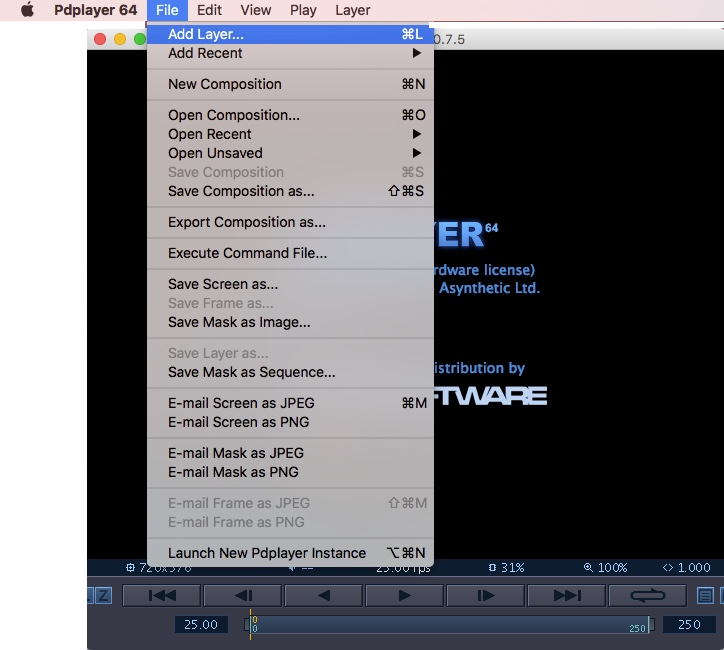The image size is (724, 650).
Task: Select E-mail Mask as PNG
Action: [290, 472]
